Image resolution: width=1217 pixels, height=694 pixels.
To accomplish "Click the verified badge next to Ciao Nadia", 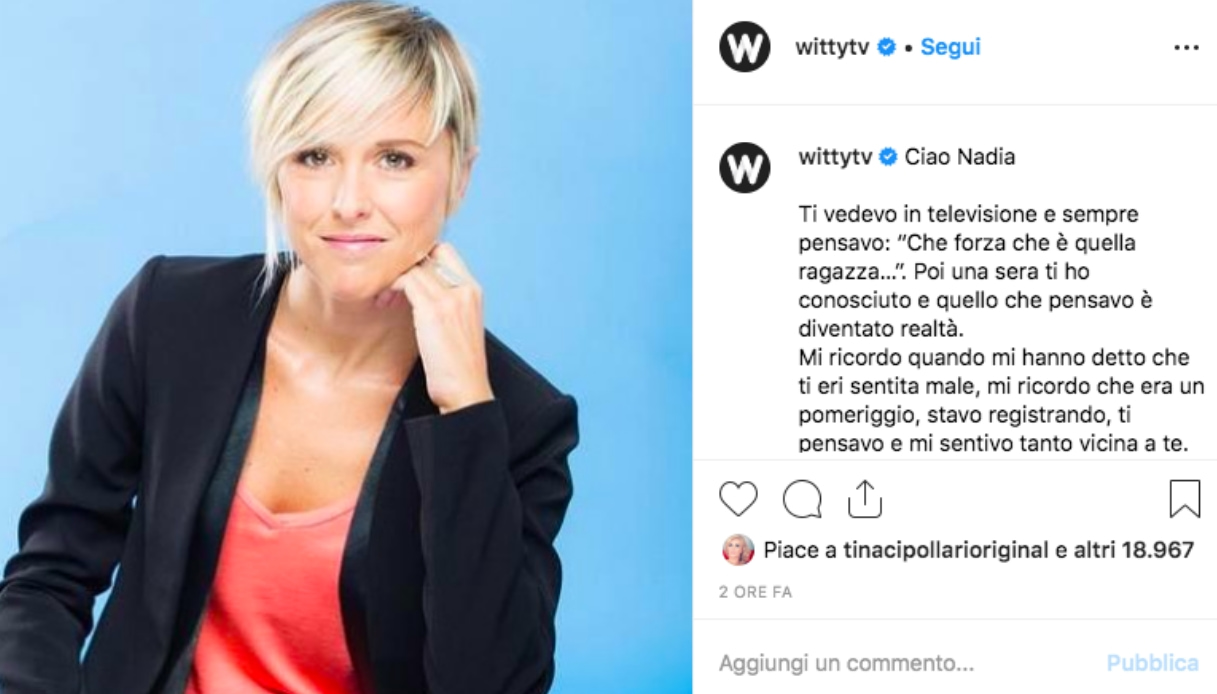I will (x=888, y=157).
